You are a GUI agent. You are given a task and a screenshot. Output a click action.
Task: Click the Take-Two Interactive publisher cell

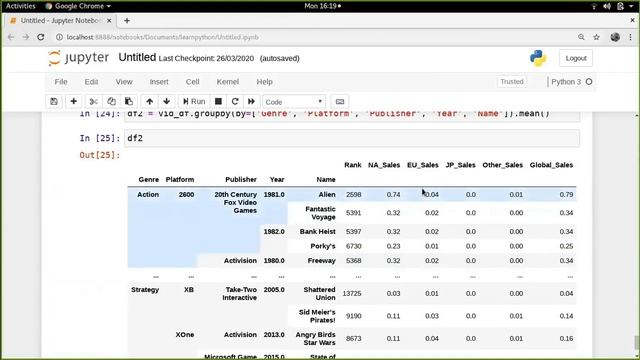pos(240,293)
